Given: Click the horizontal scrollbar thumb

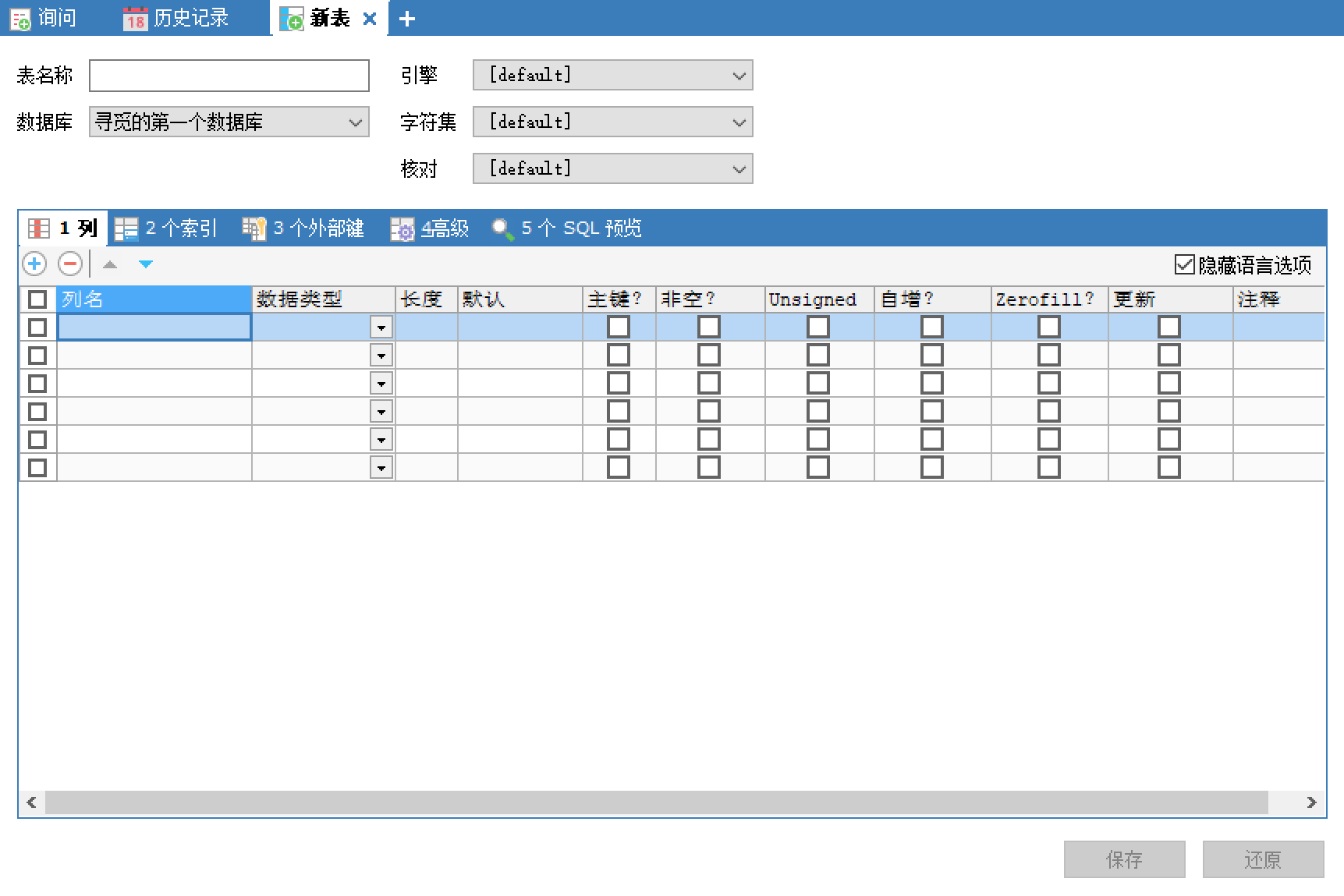Looking at the screenshot, I should coord(657,802).
